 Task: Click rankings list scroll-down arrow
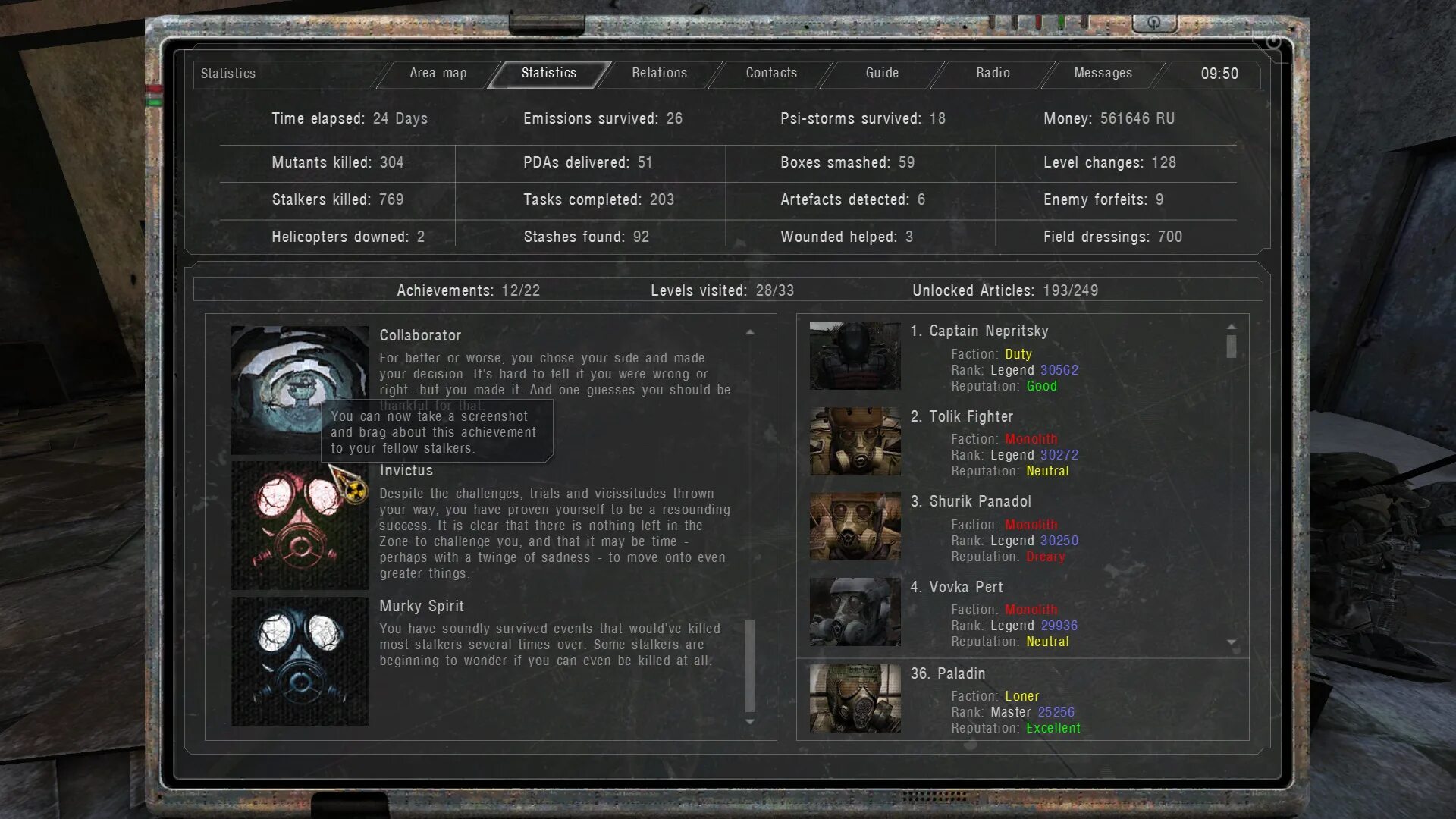coord(1232,642)
